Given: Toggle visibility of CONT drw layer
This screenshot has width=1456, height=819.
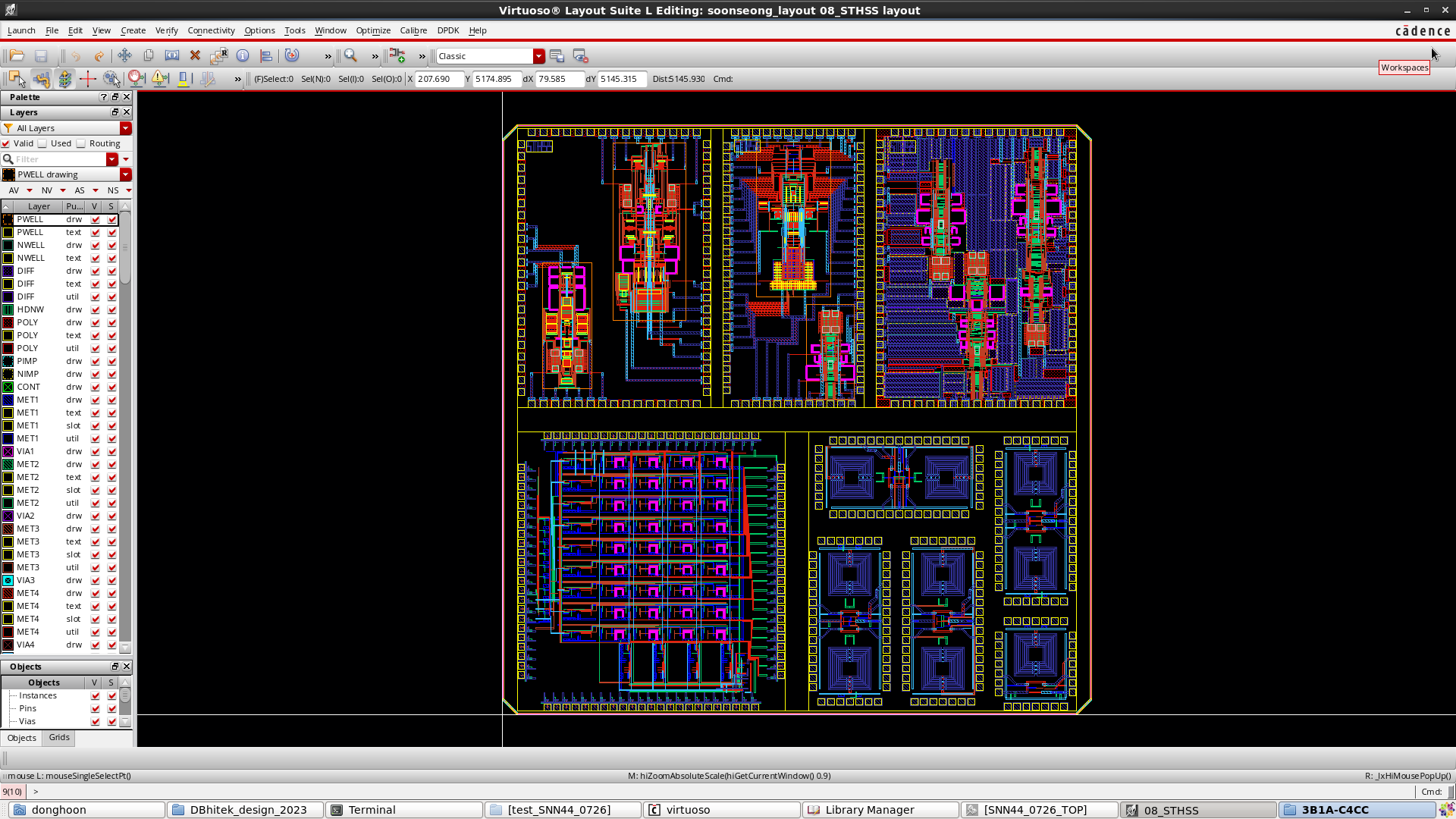Looking at the screenshot, I should point(96,388).
